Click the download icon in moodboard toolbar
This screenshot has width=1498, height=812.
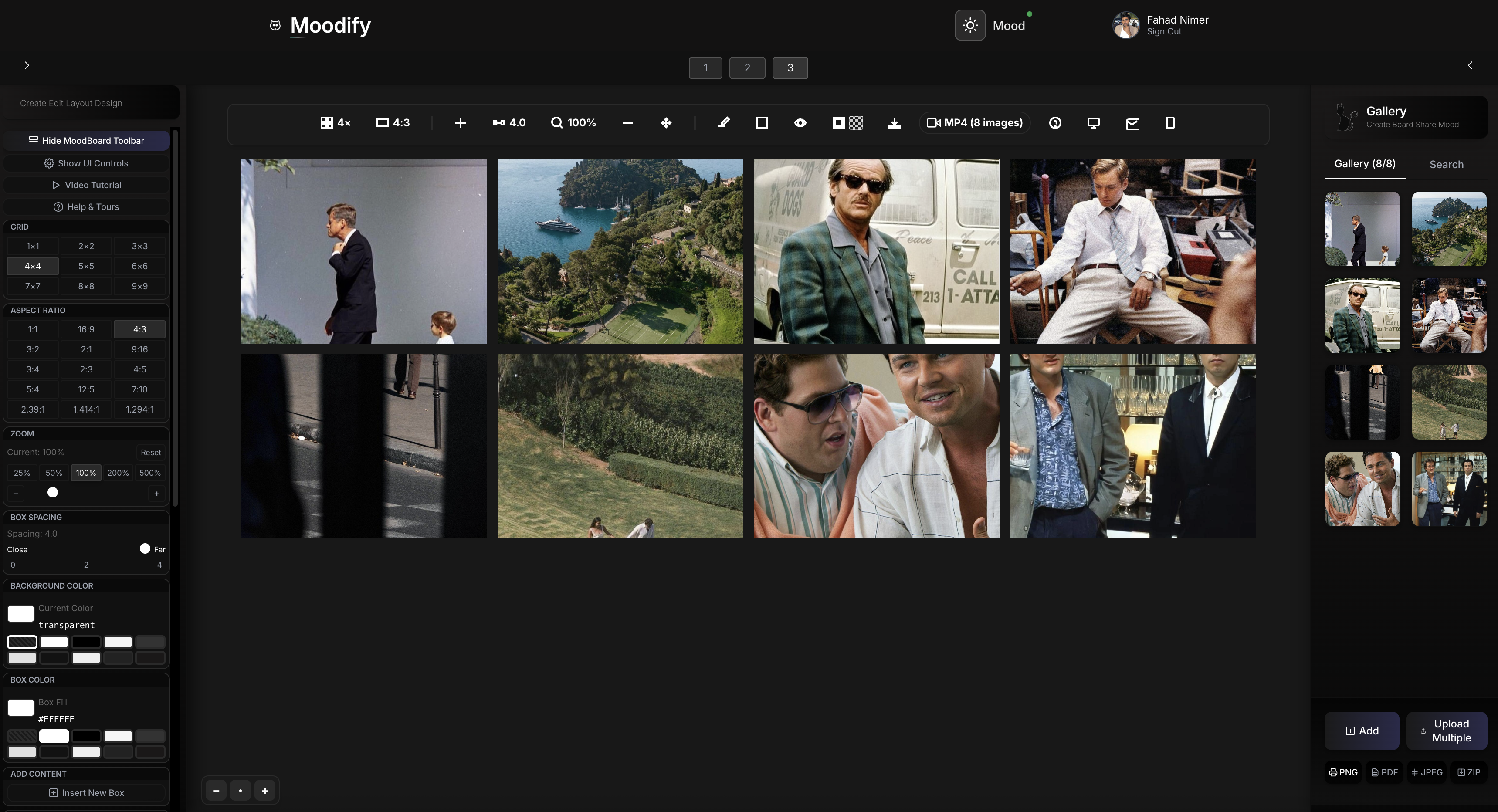tap(895, 123)
